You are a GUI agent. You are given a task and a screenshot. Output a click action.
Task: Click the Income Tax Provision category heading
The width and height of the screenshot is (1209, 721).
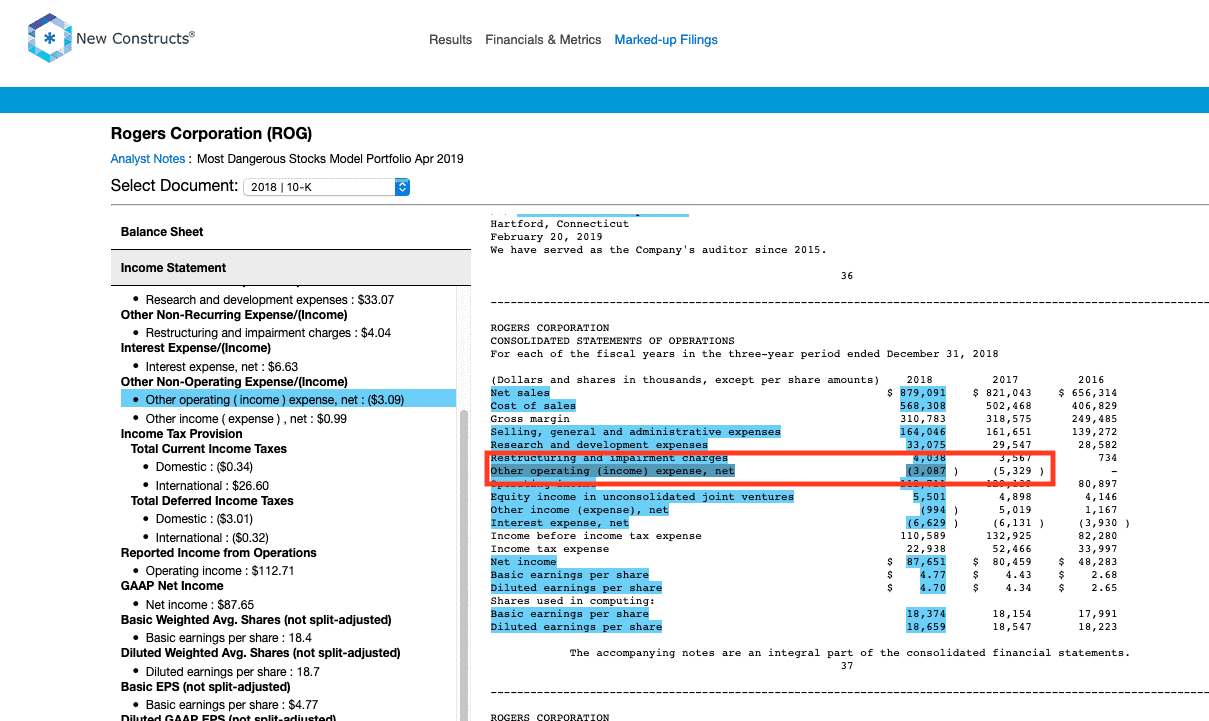[182, 434]
